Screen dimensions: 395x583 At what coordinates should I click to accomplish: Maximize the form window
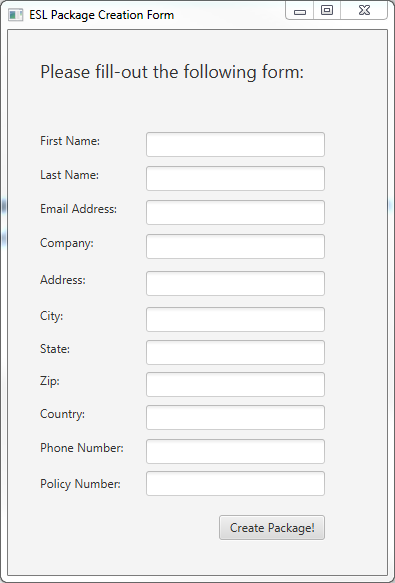(327, 10)
